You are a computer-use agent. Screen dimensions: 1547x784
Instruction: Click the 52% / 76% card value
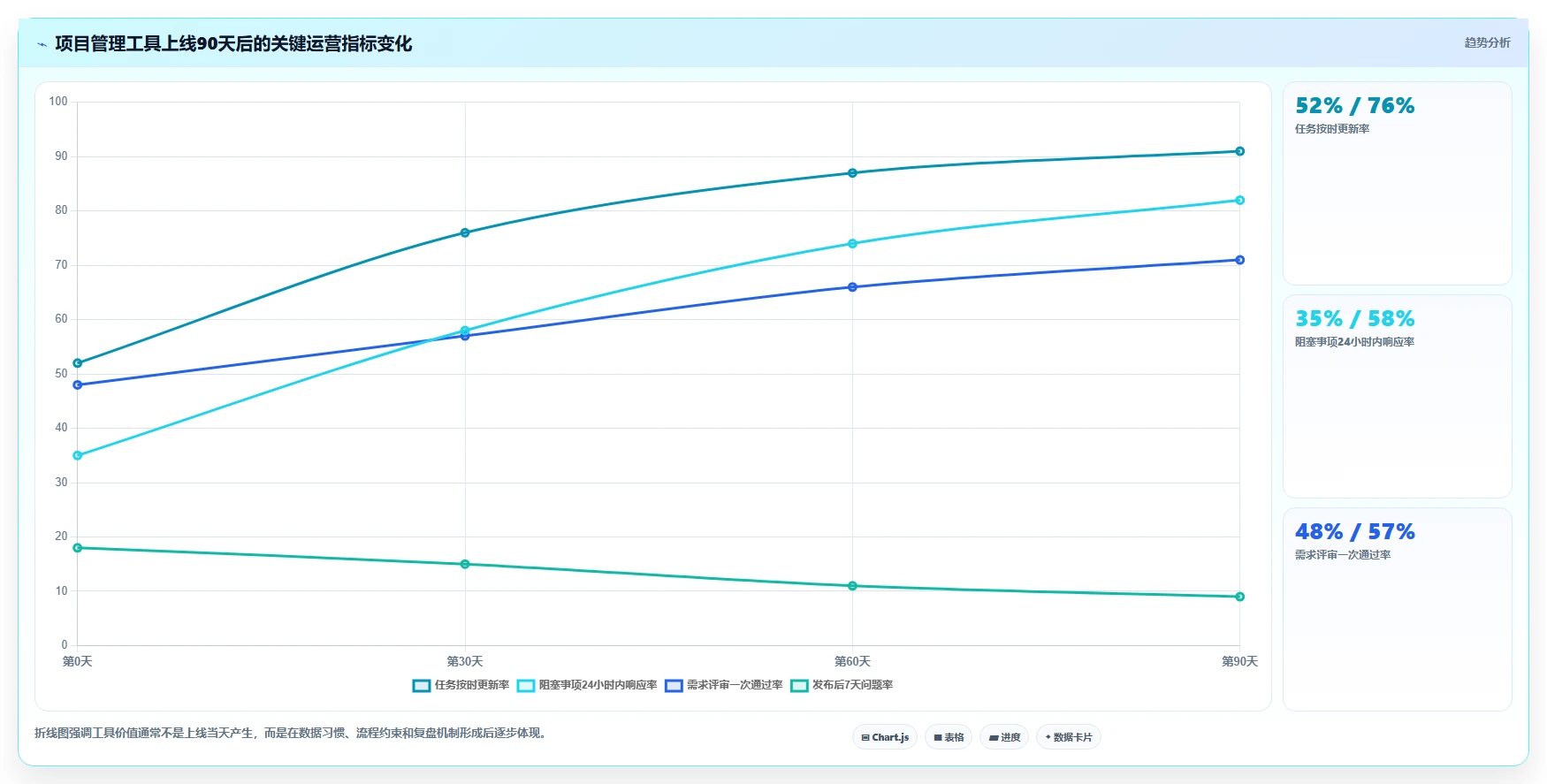click(1354, 106)
